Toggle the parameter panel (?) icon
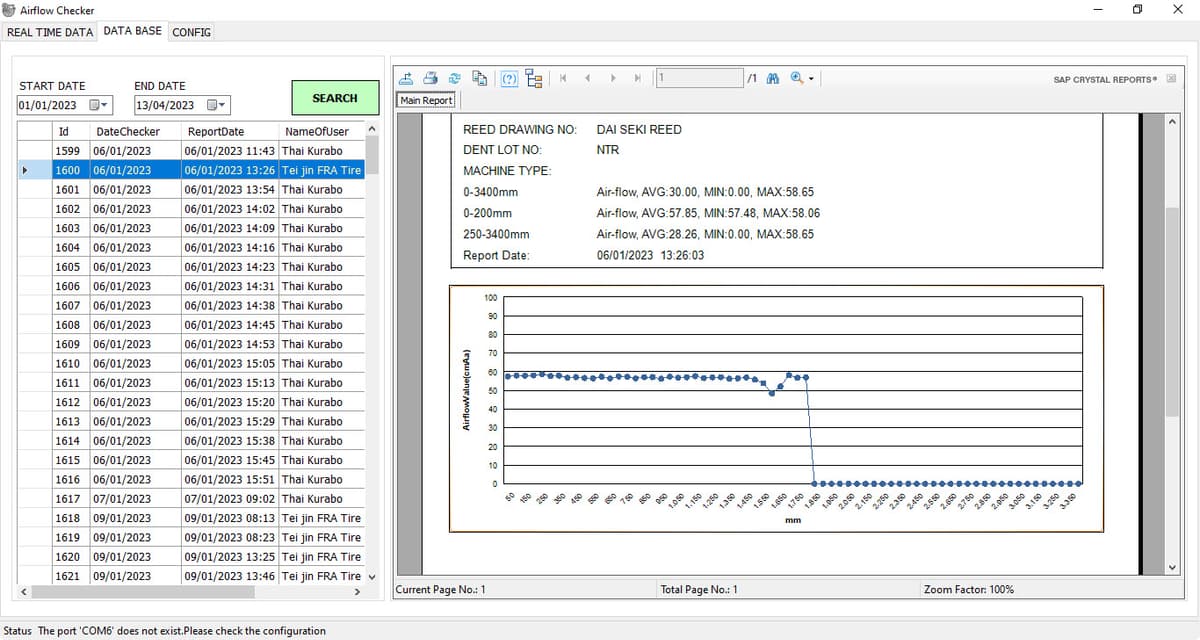This screenshot has width=1200, height=640. click(x=508, y=78)
